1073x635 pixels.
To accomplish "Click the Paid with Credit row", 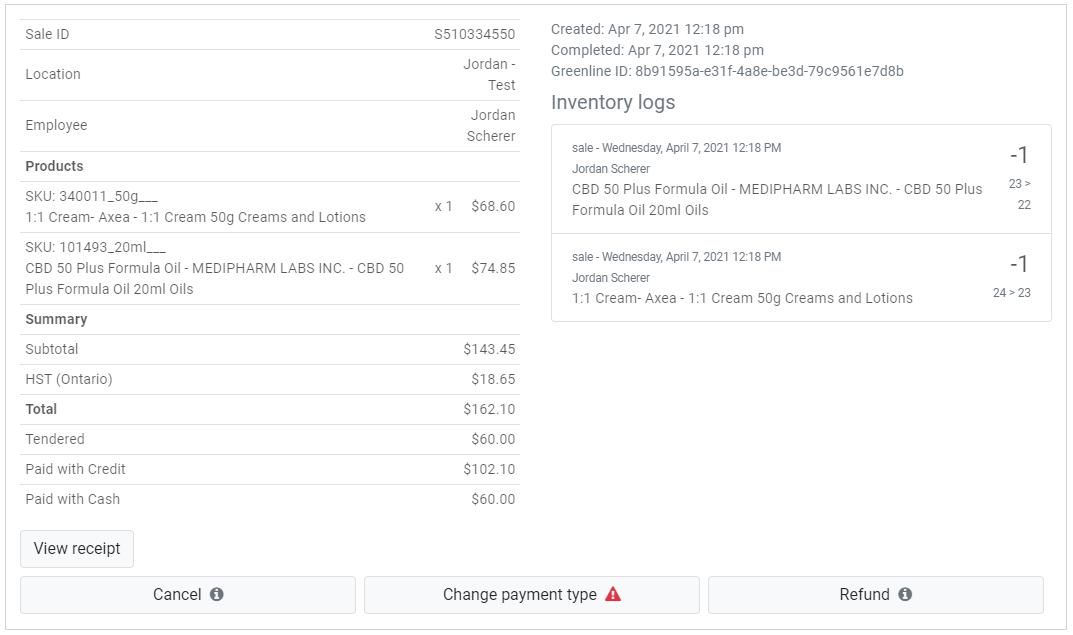I will (270, 469).
